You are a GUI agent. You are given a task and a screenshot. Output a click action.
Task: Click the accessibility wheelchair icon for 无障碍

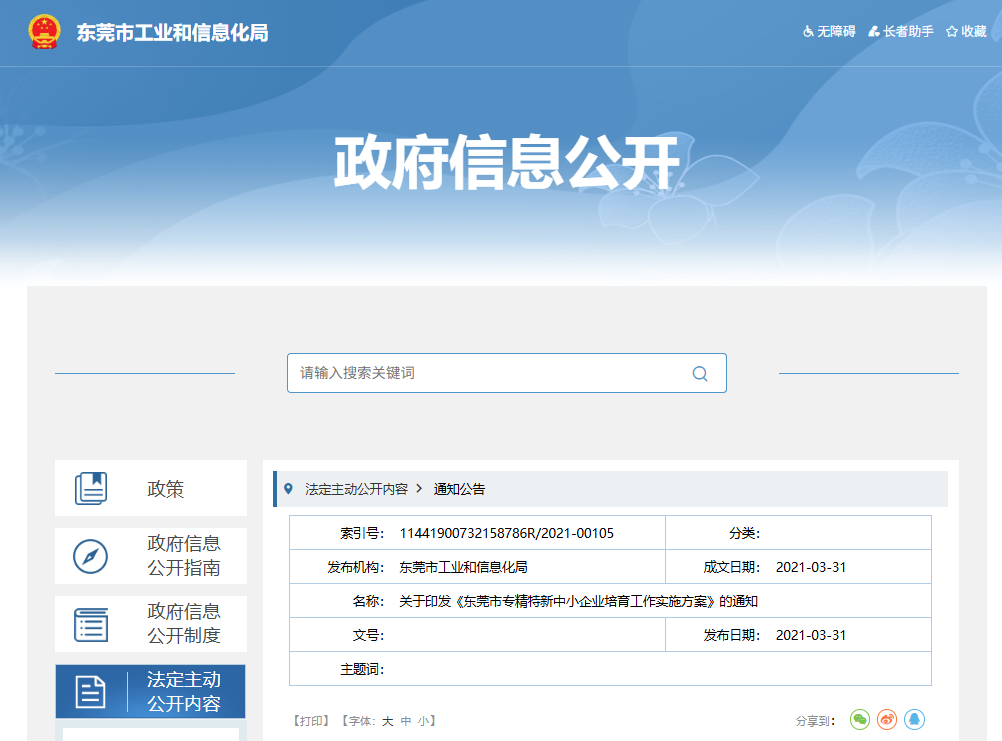pyautogui.click(x=808, y=31)
